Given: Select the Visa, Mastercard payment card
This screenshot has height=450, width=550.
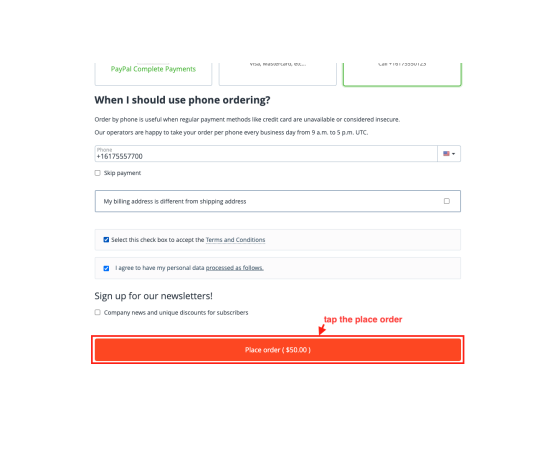Looking at the screenshot, I should 277,74.
